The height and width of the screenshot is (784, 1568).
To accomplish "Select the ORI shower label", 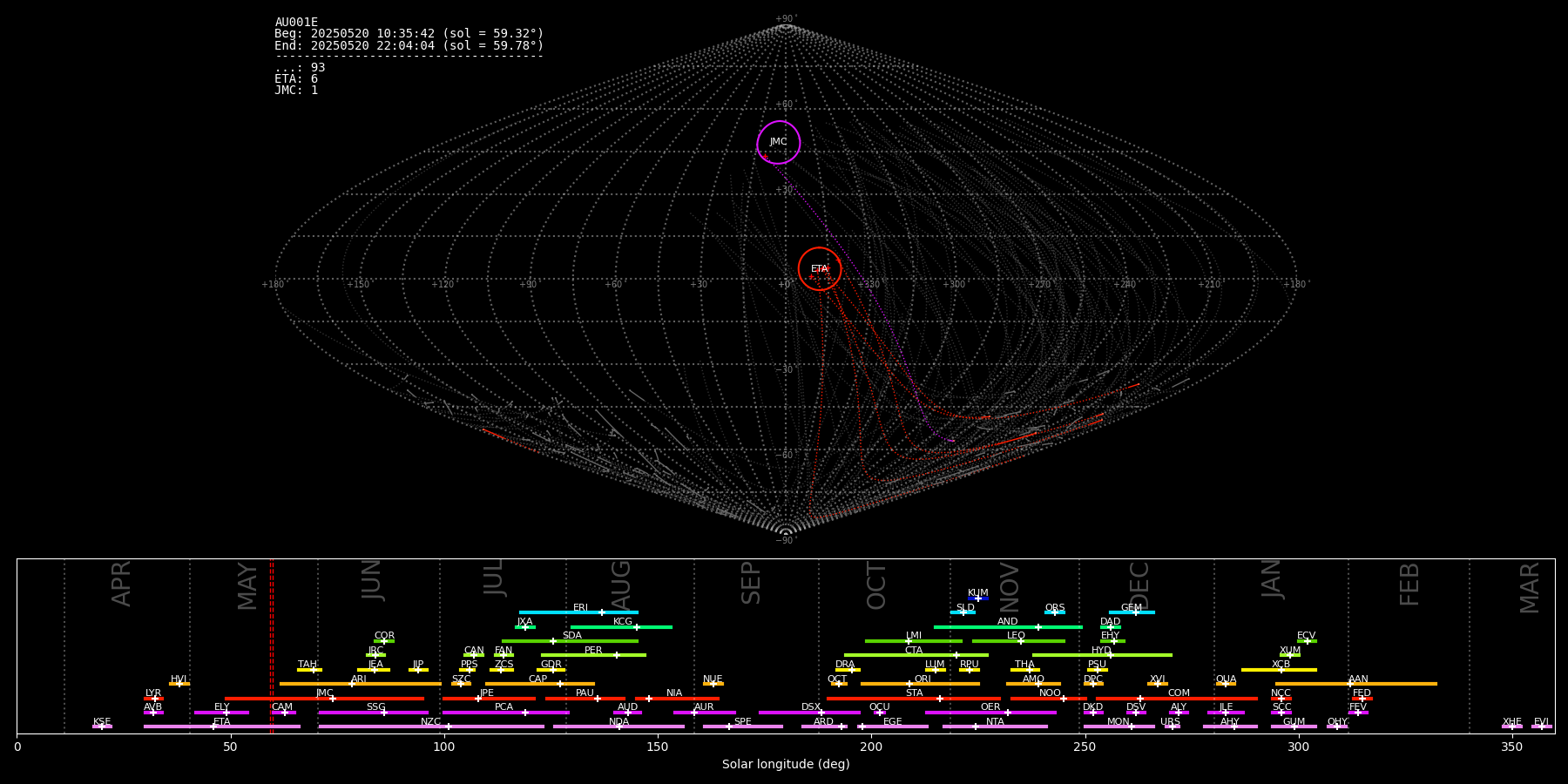I will point(923,679).
